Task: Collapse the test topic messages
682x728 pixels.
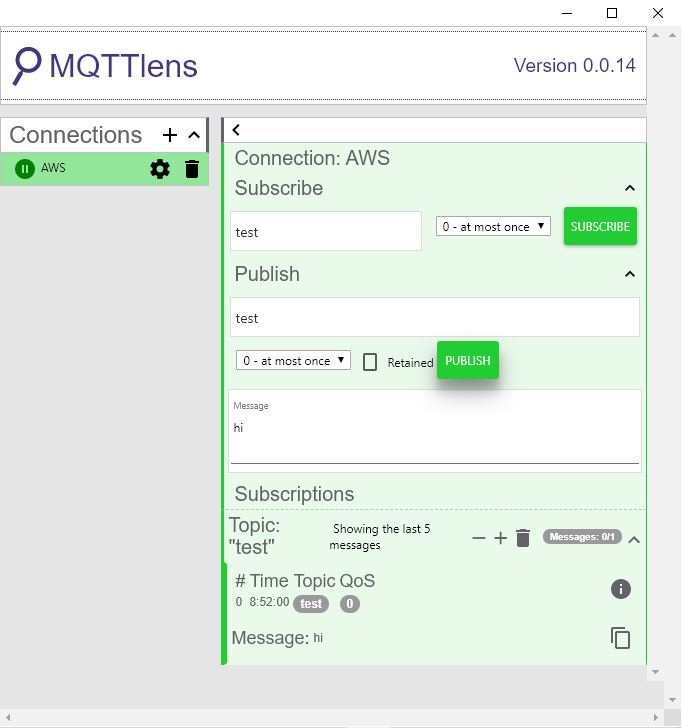Action: [x=634, y=540]
